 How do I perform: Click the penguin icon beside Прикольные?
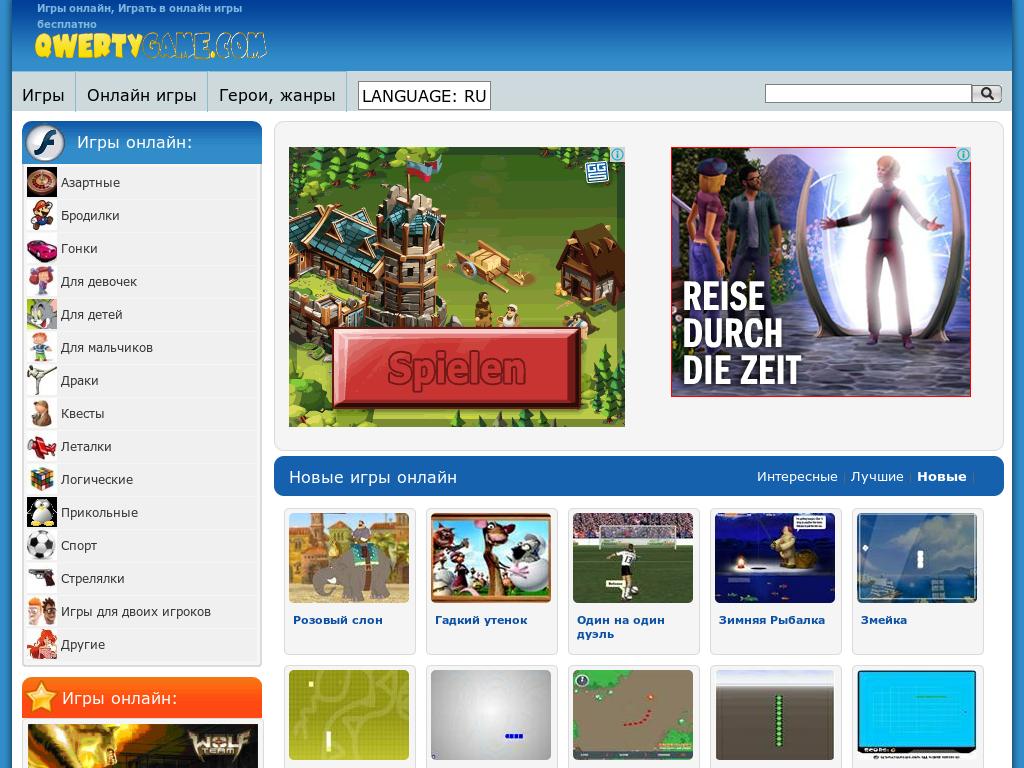42,513
